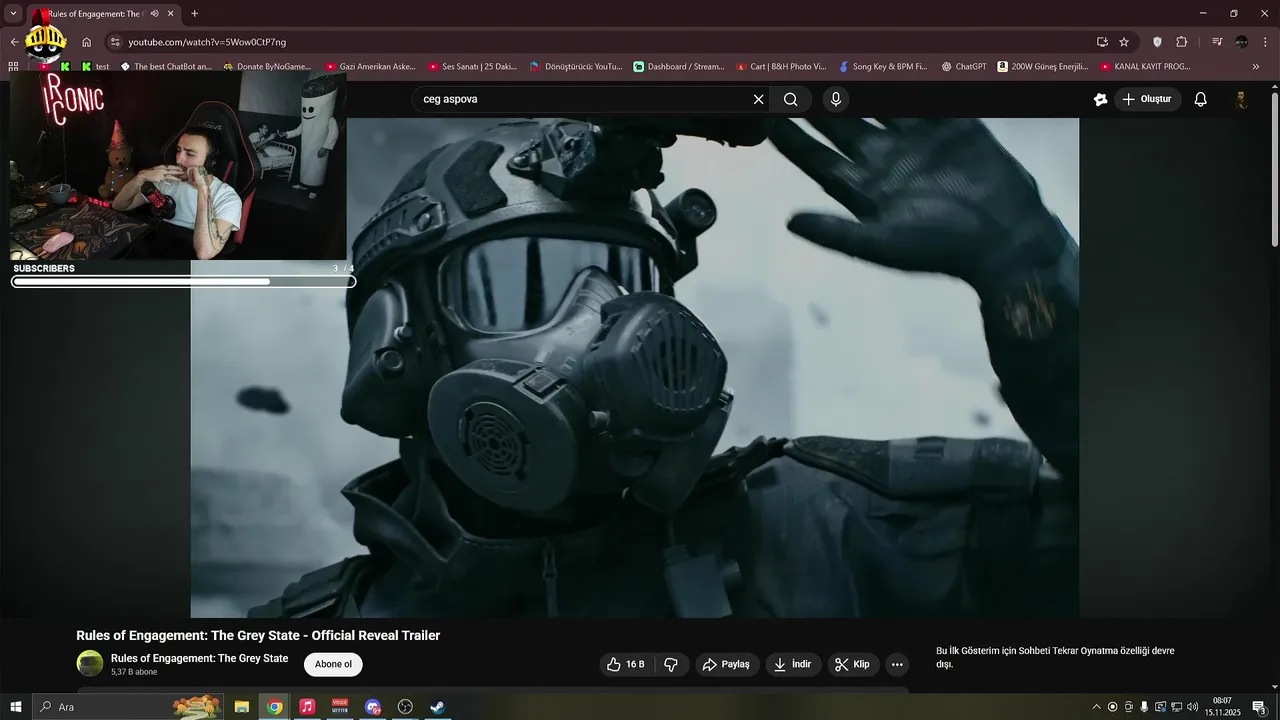Click the view site information icon

[115, 42]
